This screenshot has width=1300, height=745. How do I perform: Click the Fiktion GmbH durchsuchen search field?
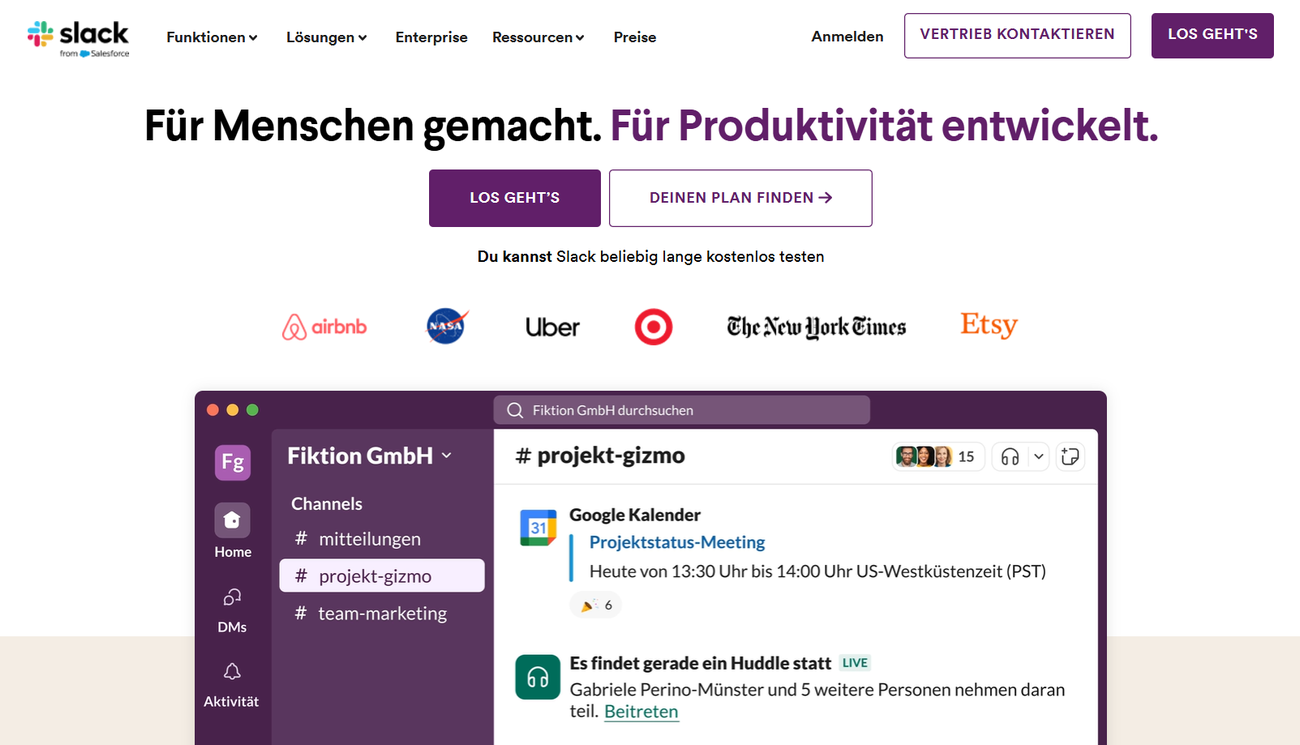[x=681, y=409]
